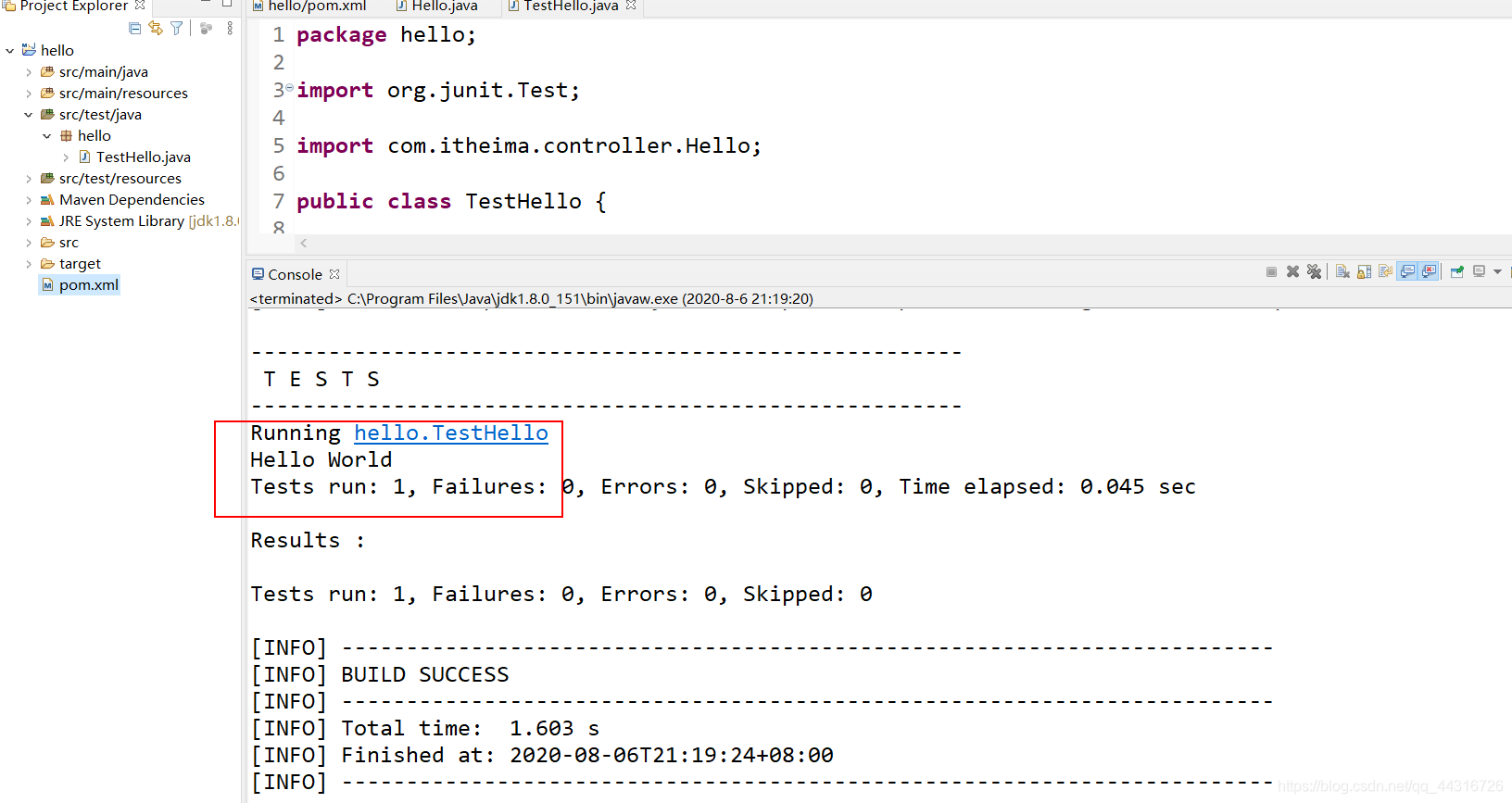This screenshot has width=1512, height=803.
Task: Pin the Console view
Action: [x=1457, y=271]
